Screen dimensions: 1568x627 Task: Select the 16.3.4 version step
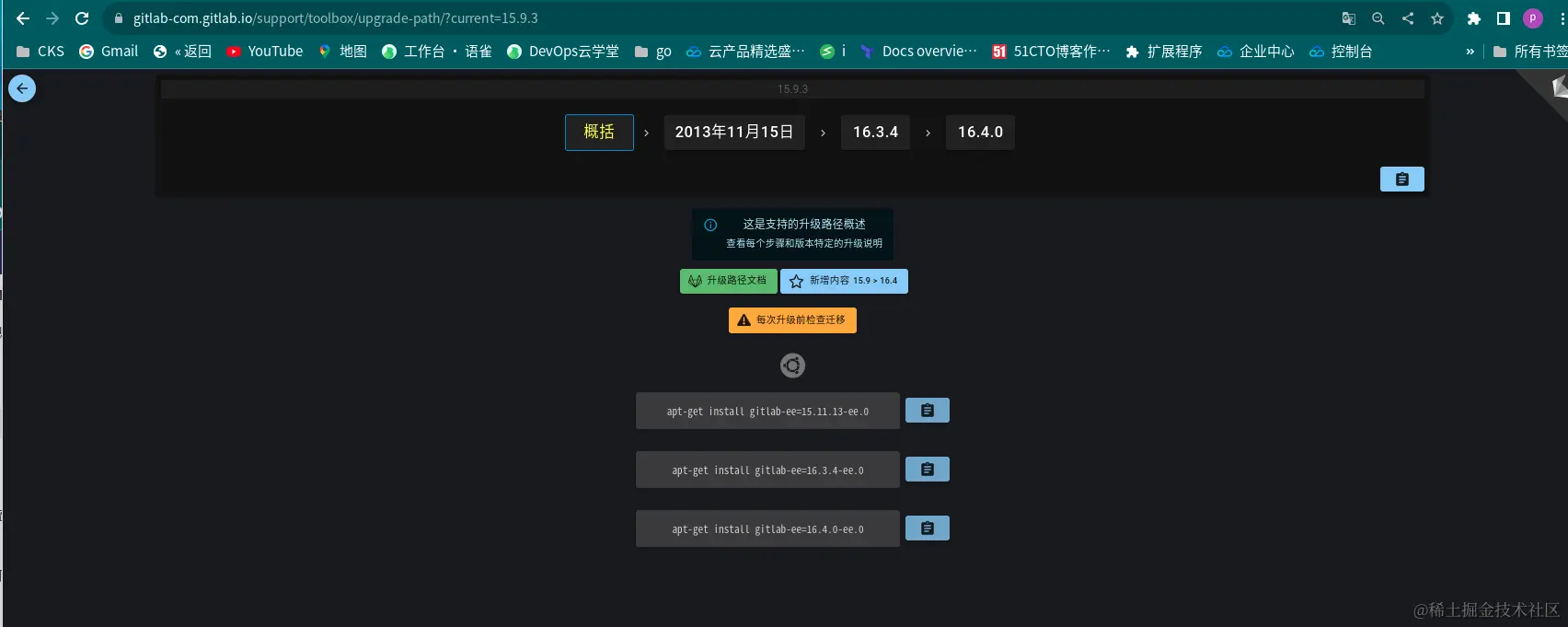pos(875,132)
